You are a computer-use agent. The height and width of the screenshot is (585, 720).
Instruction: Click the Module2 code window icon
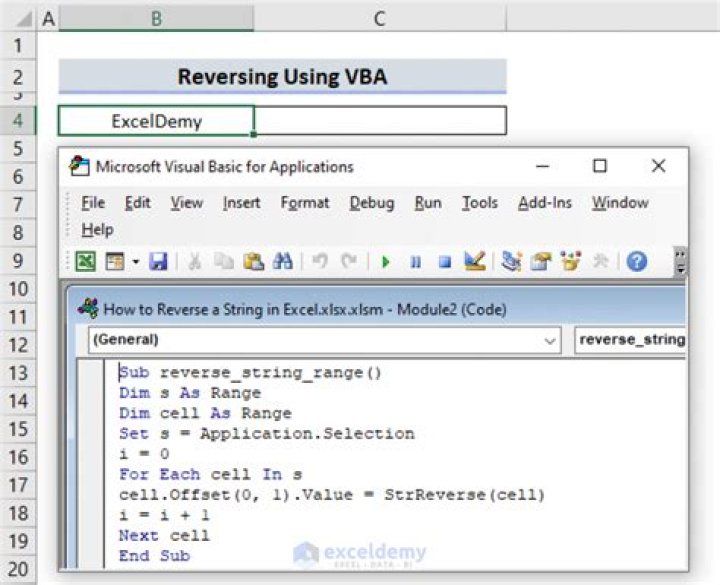[88, 308]
